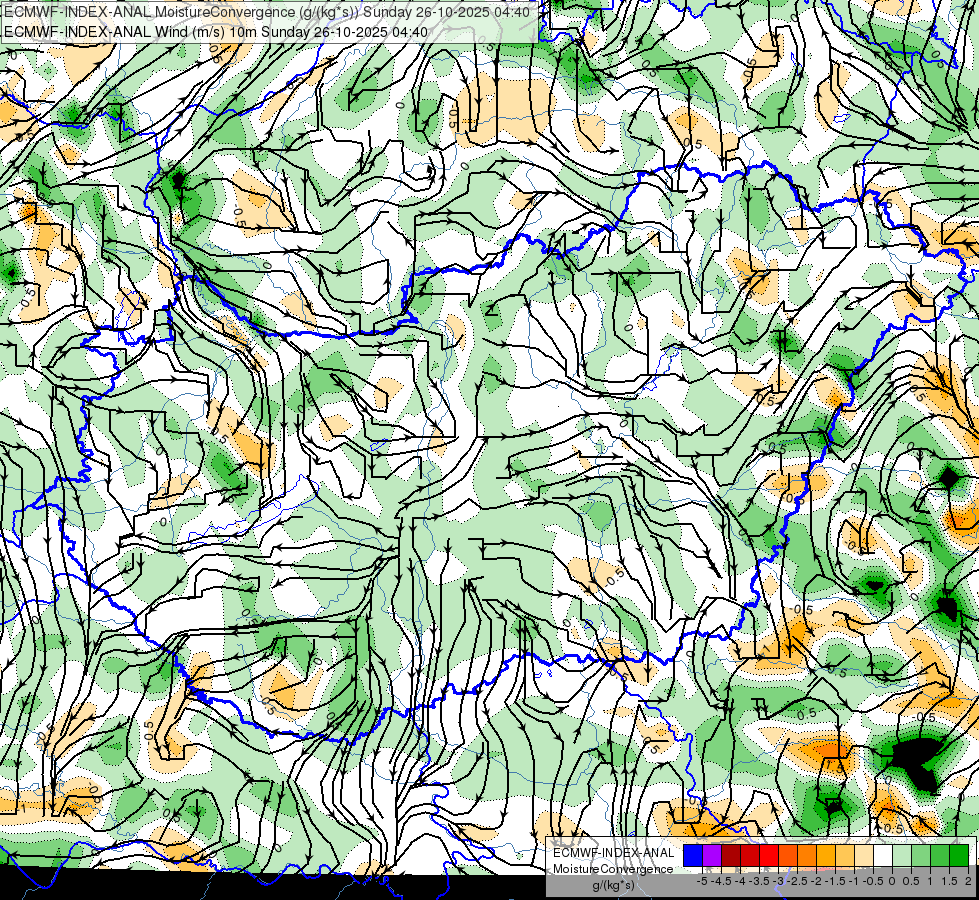Image resolution: width=979 pixels, height=900 pixels.
Task: Click the pale peach swatch between -1 and -0.5
Action: coord(864,856)
